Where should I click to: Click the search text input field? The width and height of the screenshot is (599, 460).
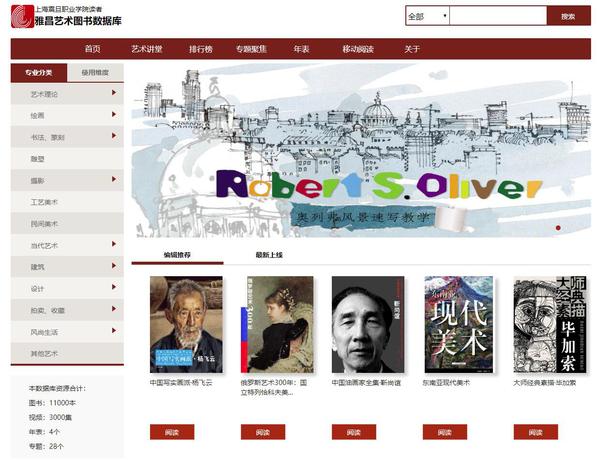(498, 16)
